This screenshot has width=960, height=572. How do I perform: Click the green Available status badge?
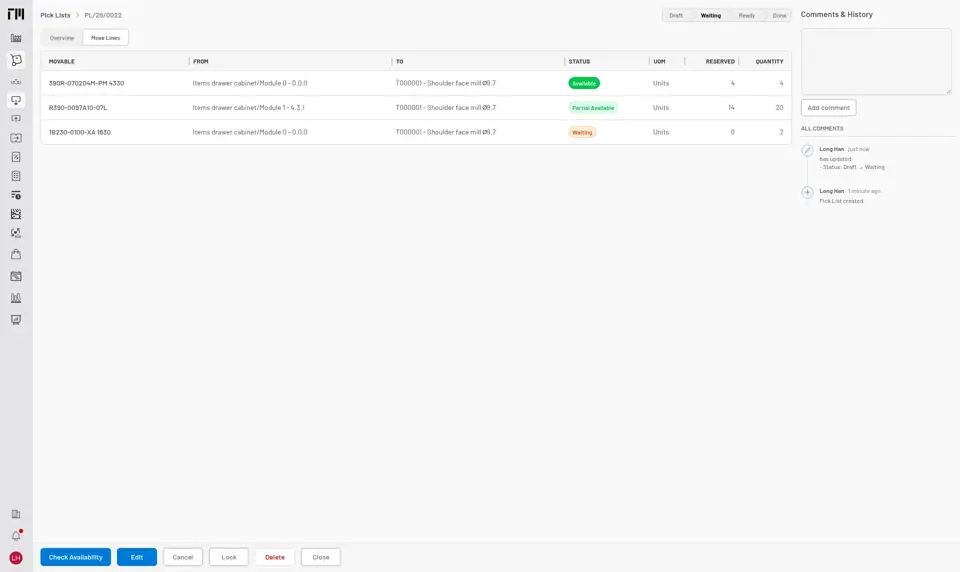(584, 83)
